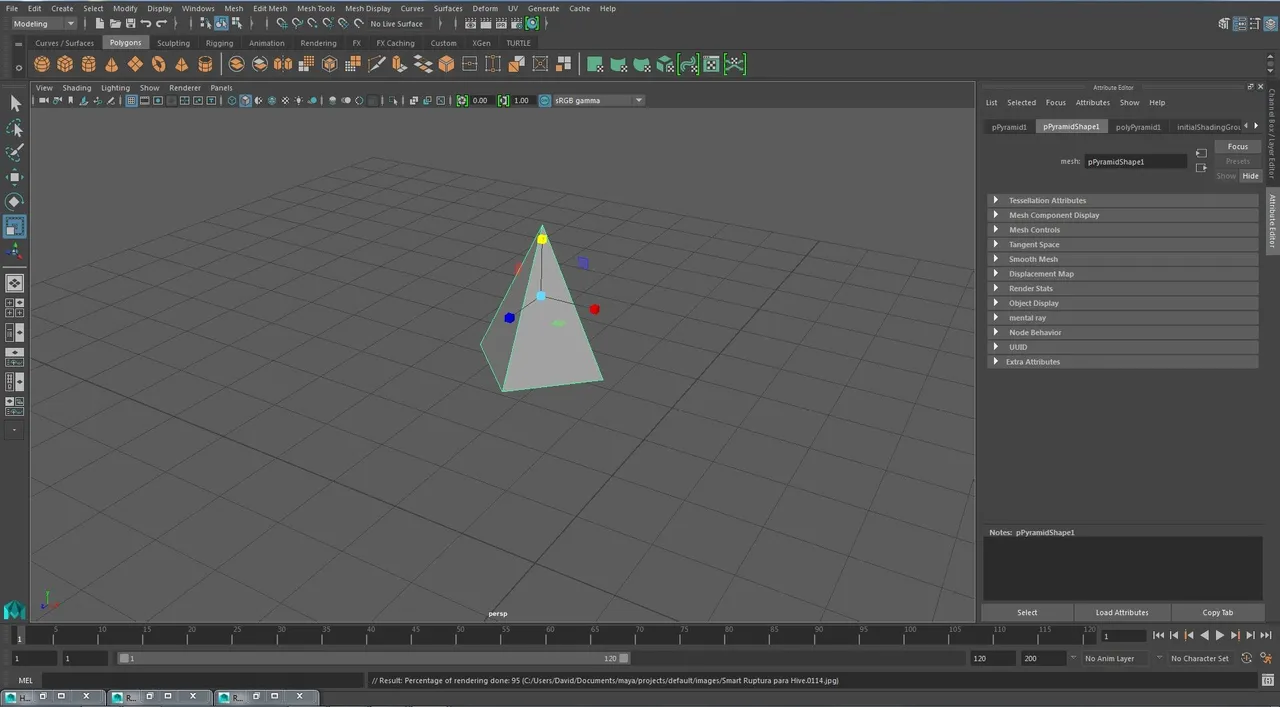
Task: Toggle the Tool Settings panel icon
Action: point(1255,24)
